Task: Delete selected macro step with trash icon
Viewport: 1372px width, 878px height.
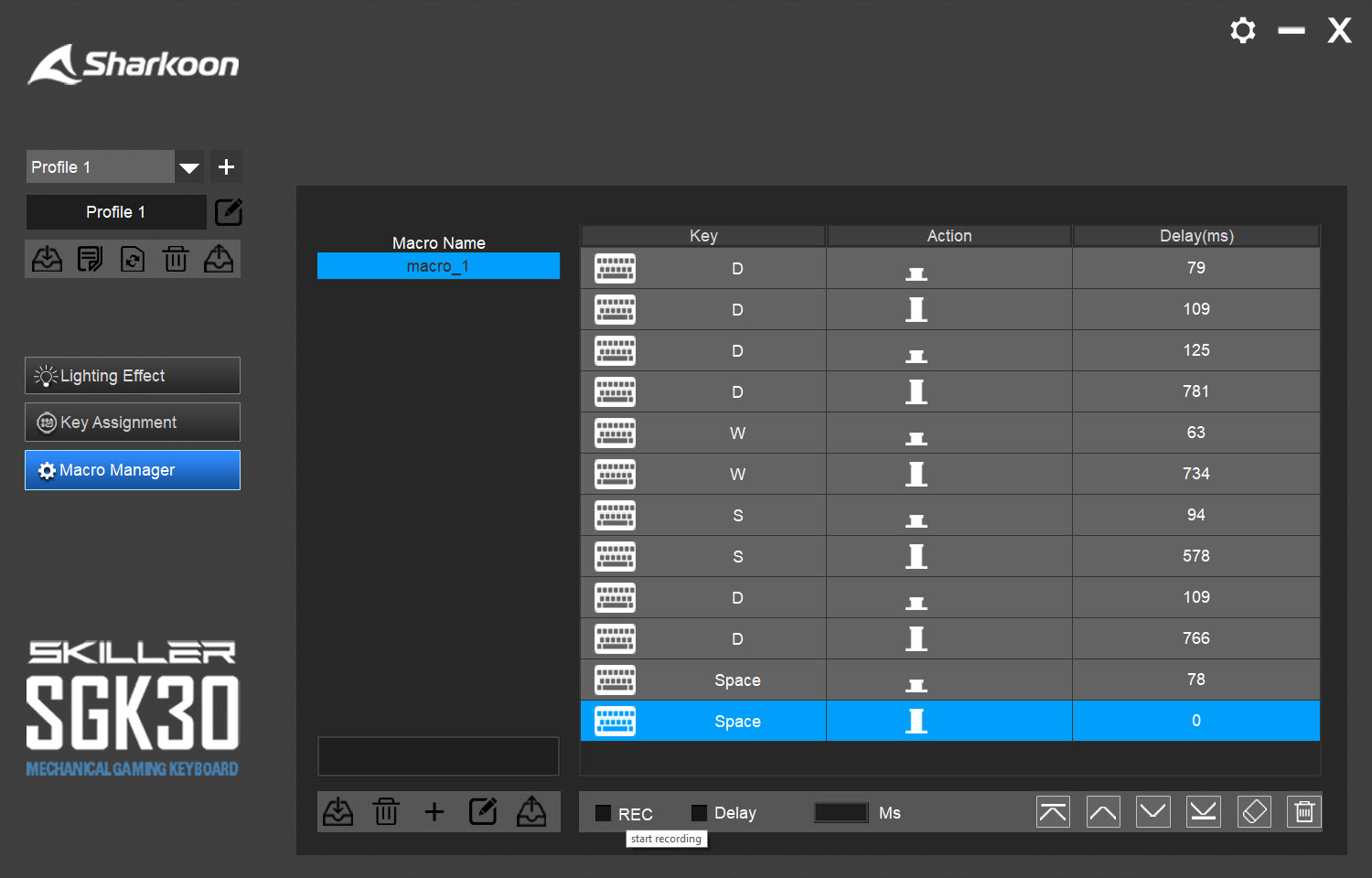Action: [x=1304, y=811]
